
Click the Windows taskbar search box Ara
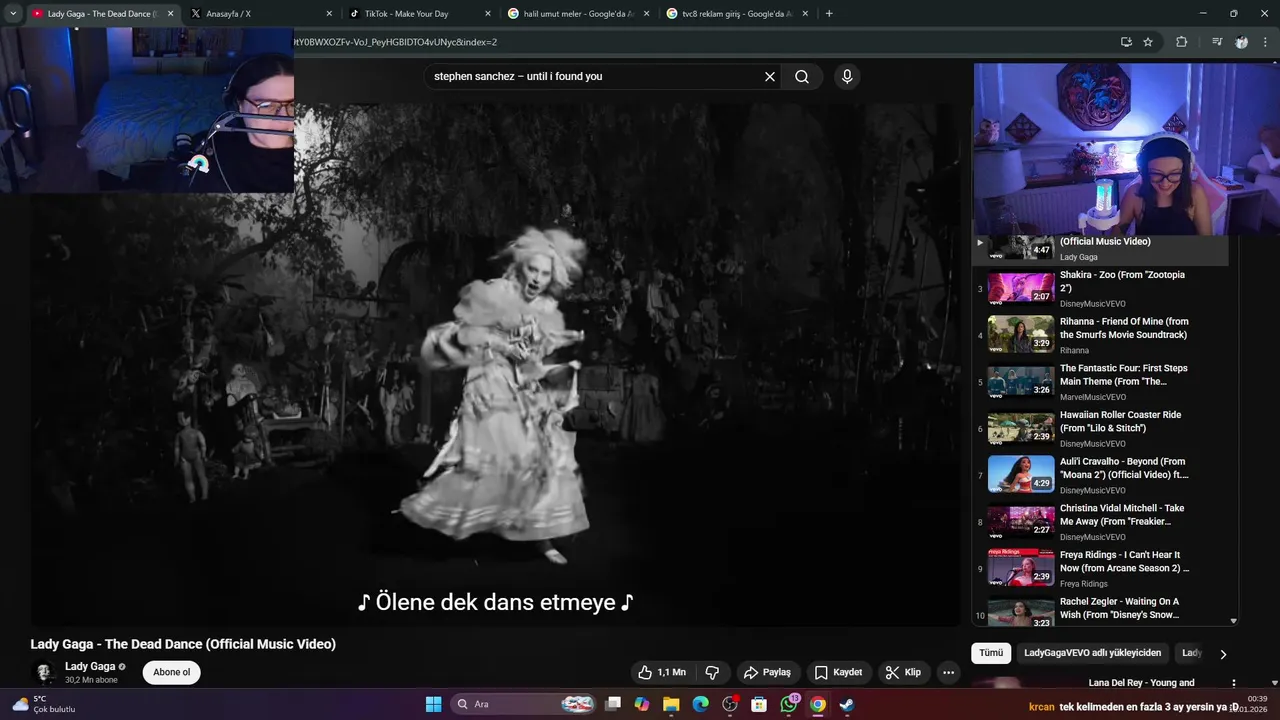524,704
